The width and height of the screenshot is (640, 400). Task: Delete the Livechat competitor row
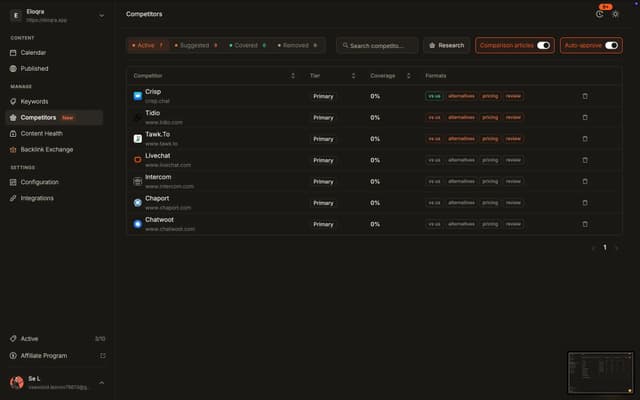(585, 160)
